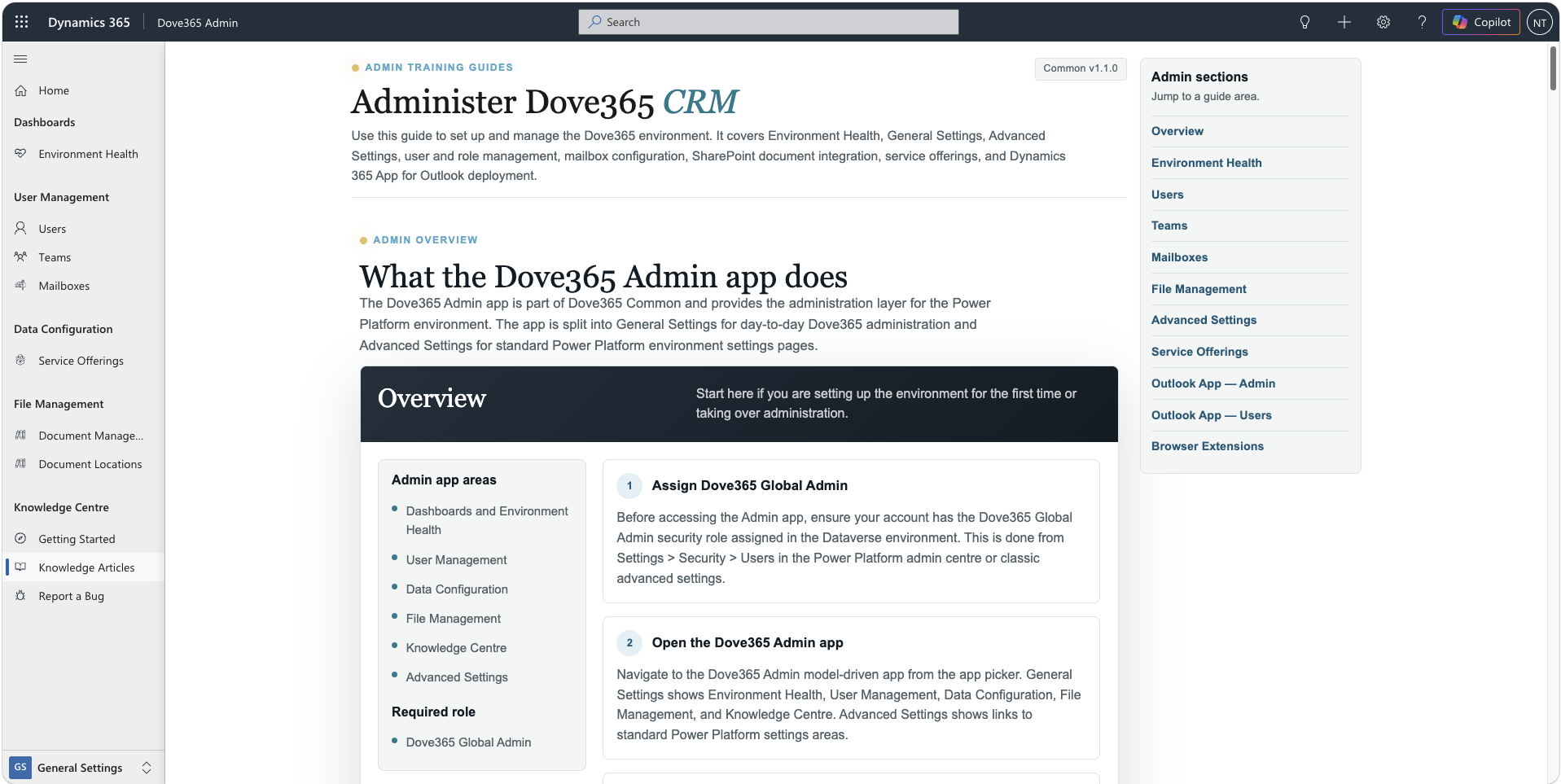This screenshot has height=784, width=1561.
Task: Jump to Outlook App — Users section
Action: 1211,415
